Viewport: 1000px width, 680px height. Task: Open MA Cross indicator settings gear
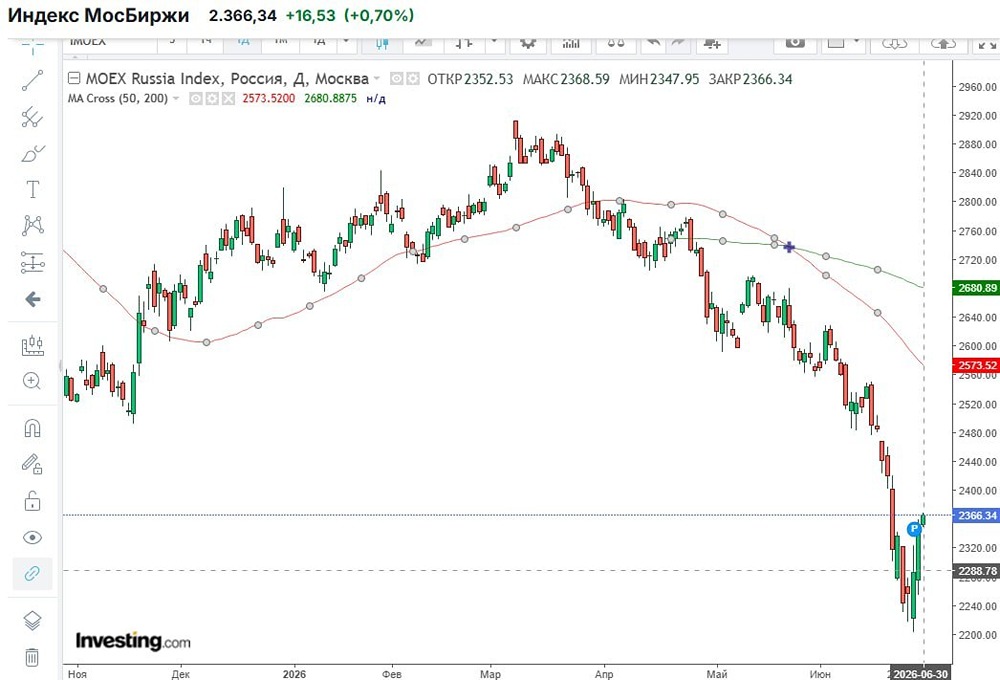(212, 98)
